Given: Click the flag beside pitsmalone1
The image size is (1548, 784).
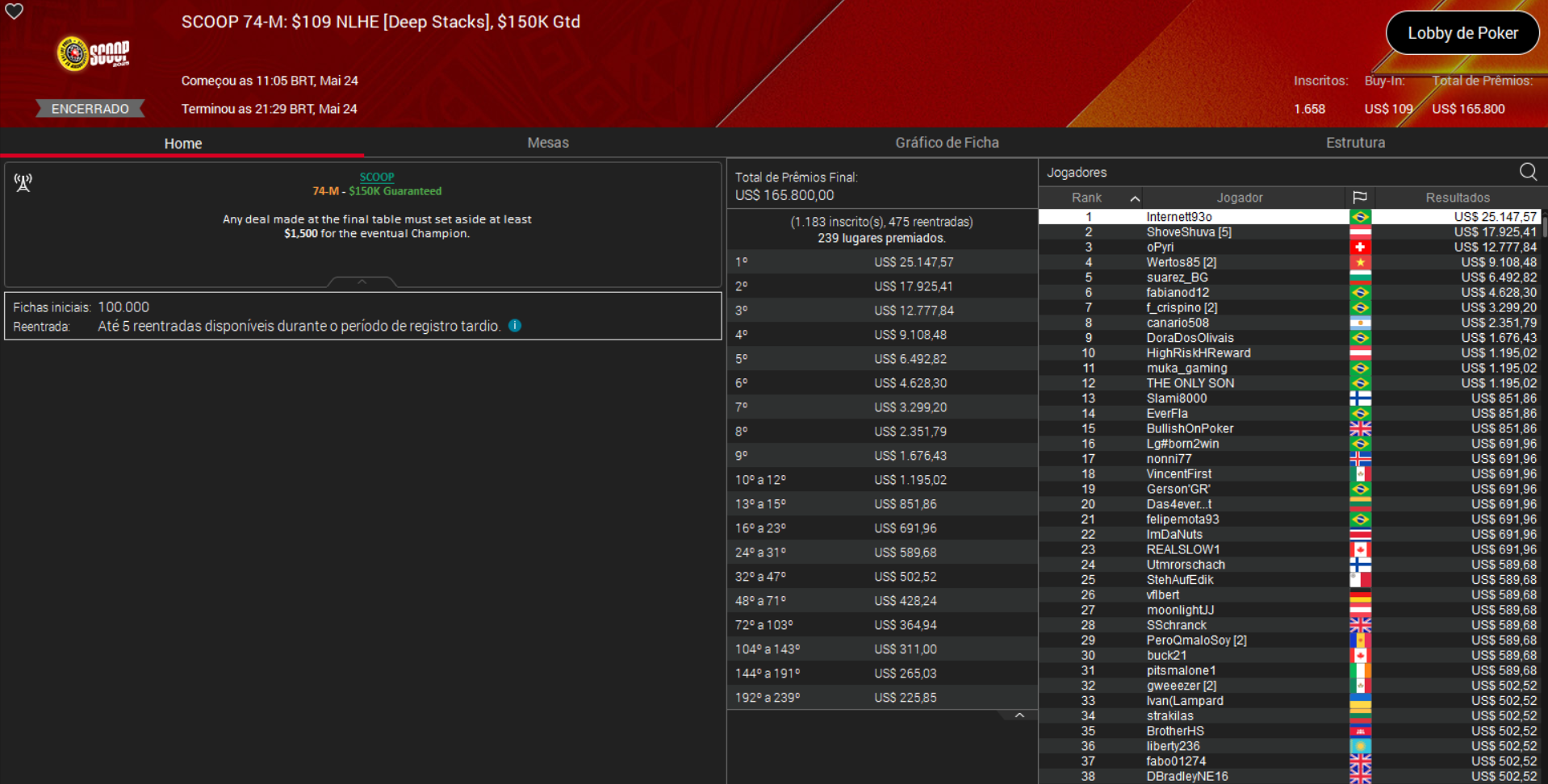Looking at the screenshot, I should [1360, 671].
